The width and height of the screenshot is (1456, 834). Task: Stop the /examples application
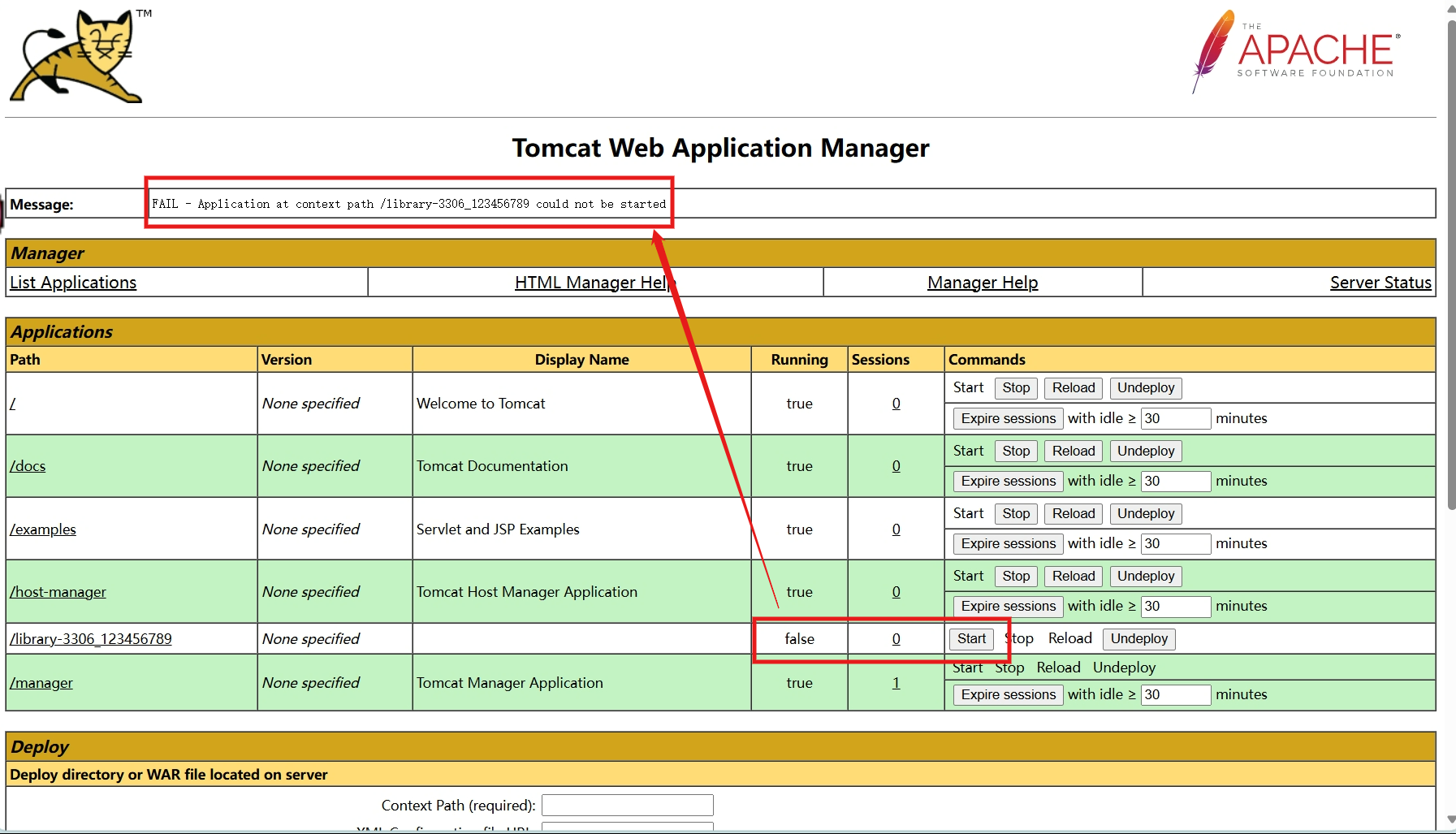[x=1016, y=514]
